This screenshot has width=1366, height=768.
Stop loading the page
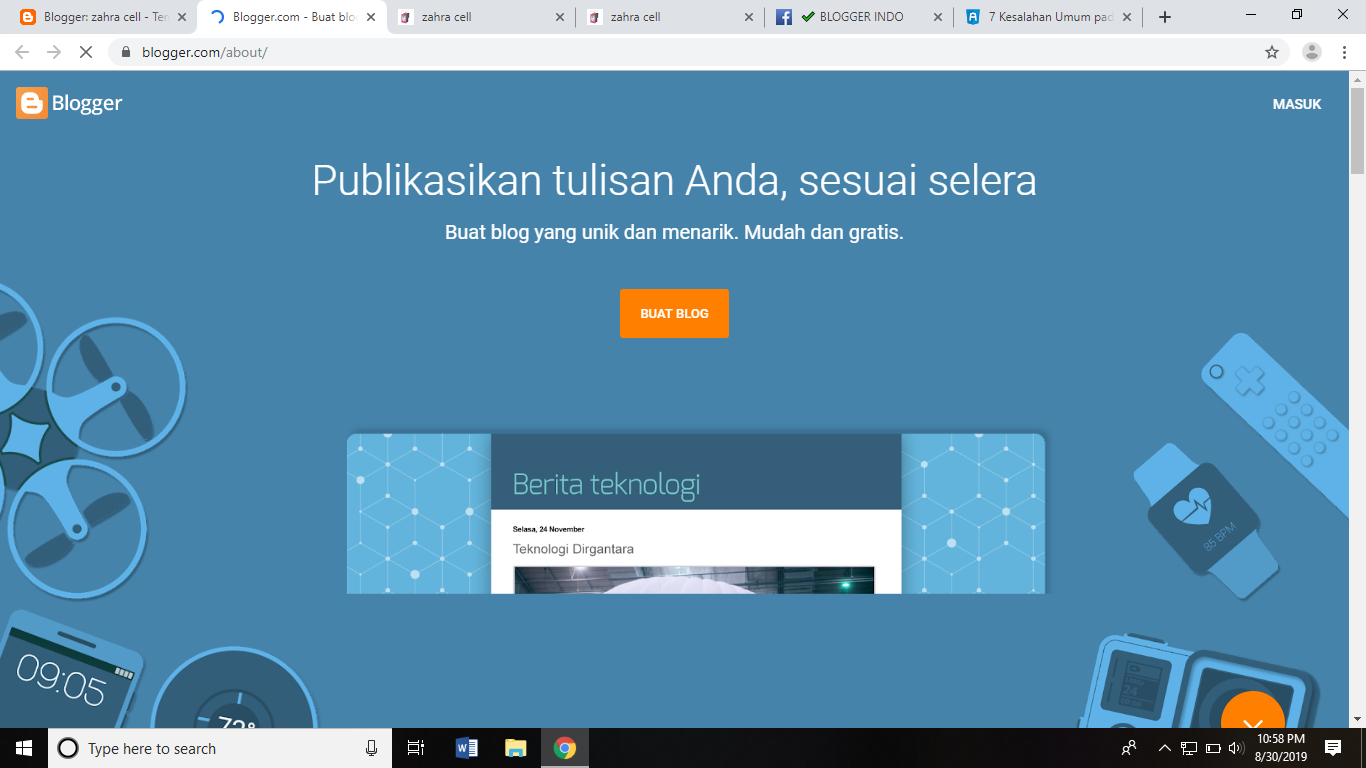(x=86, y=52)
